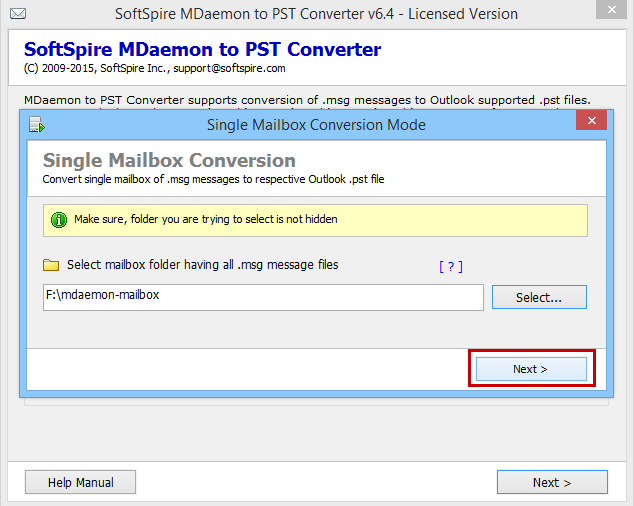Click Next > at the bottom of the main window
The image size is (634, 506).
click(552, 482)
